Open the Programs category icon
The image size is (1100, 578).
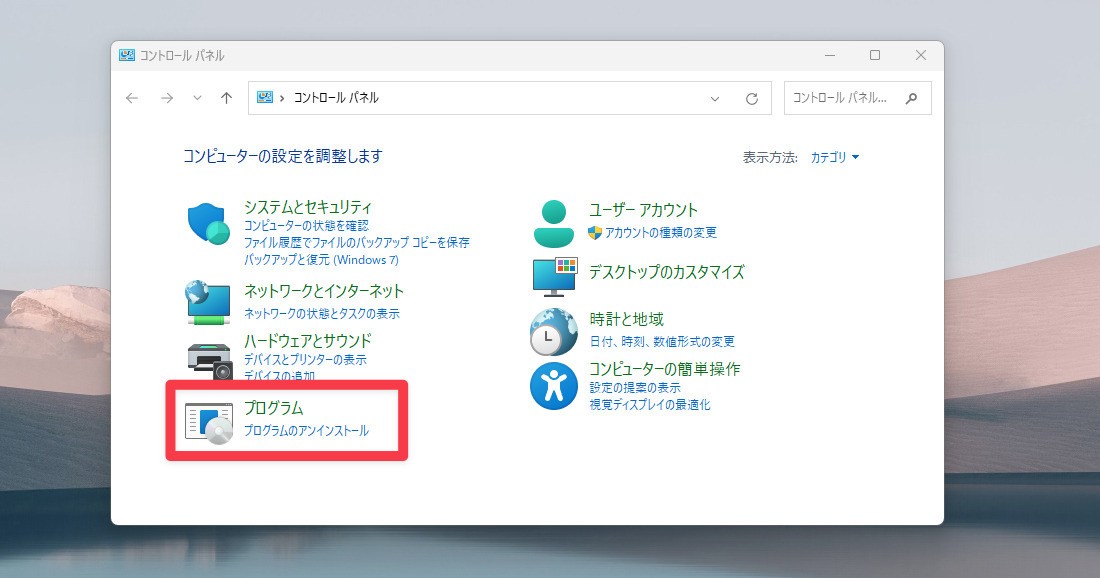click(x=209, y=421)
